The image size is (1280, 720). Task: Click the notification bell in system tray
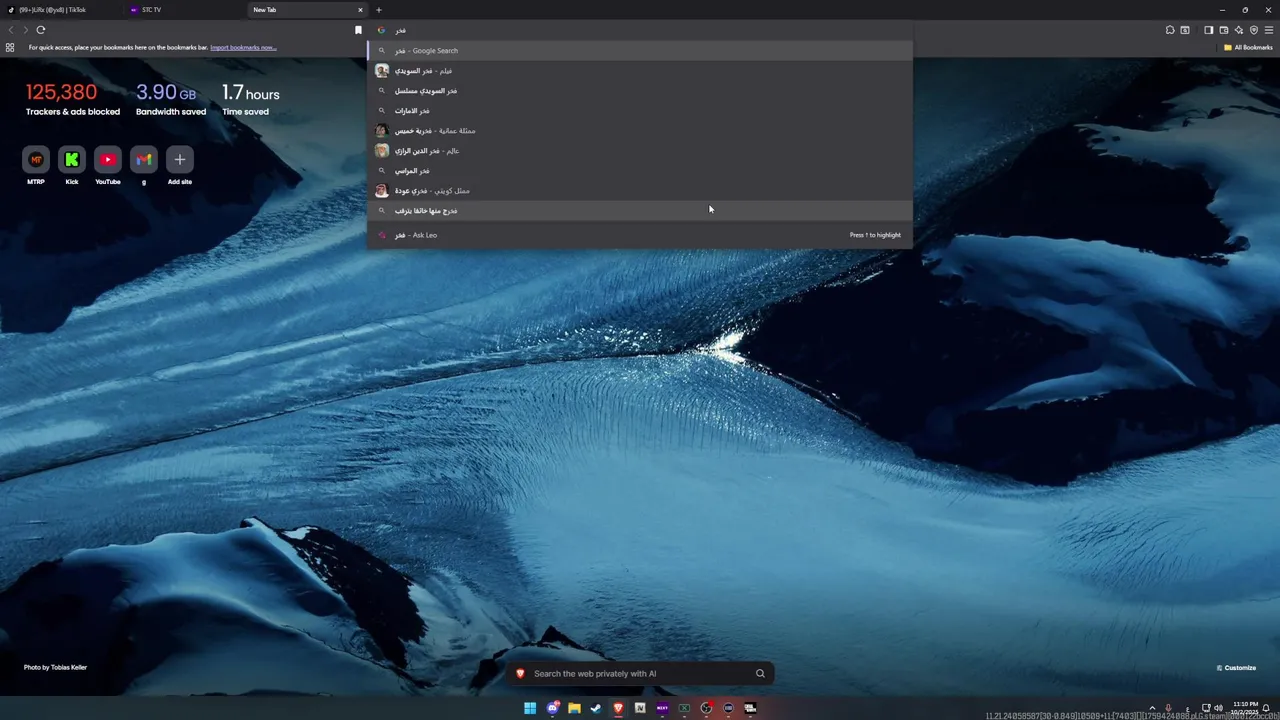coord(1266,708)
